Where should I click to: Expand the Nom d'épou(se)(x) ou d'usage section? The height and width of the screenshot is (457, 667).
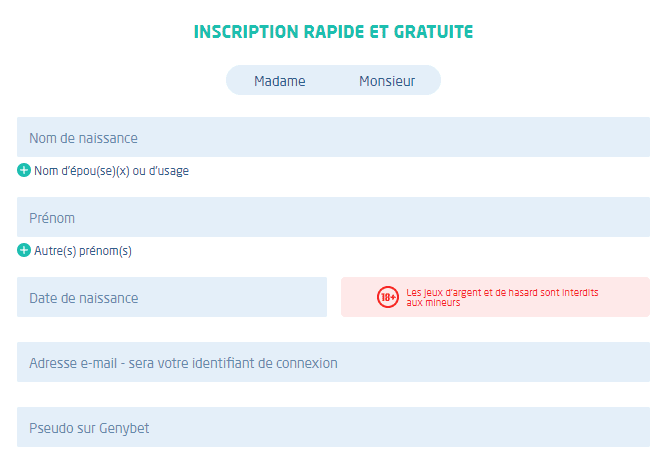pyautogui.click(x=111, y=171)
